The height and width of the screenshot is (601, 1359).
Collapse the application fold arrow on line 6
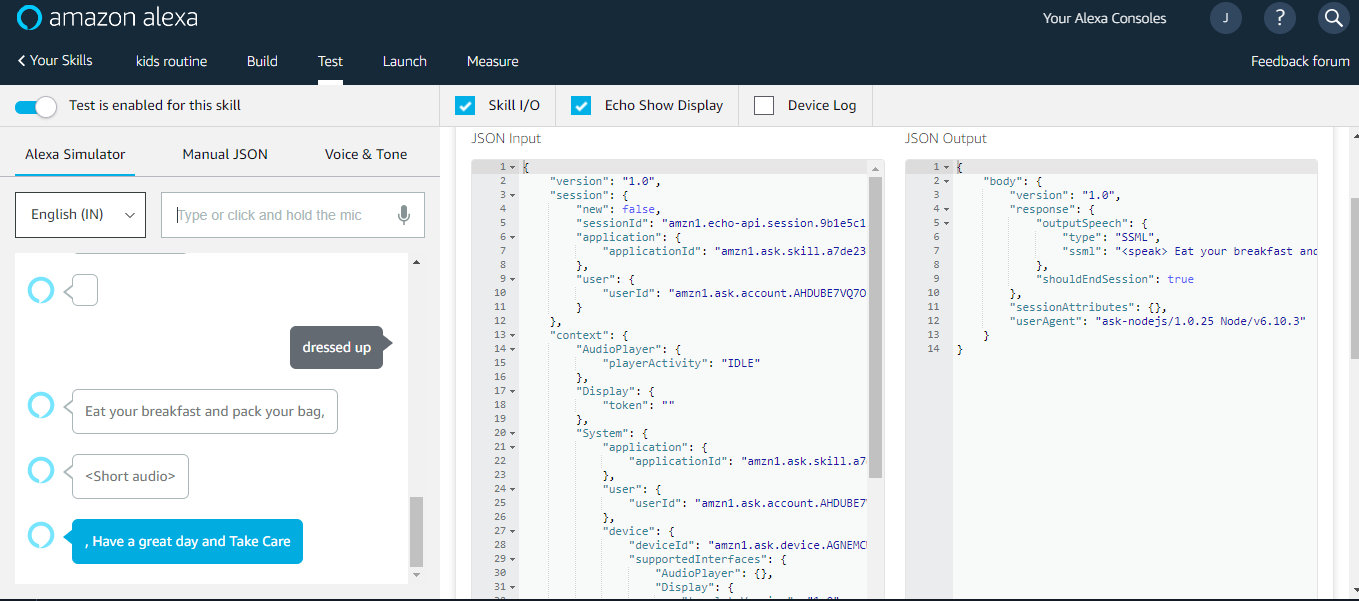512,237
